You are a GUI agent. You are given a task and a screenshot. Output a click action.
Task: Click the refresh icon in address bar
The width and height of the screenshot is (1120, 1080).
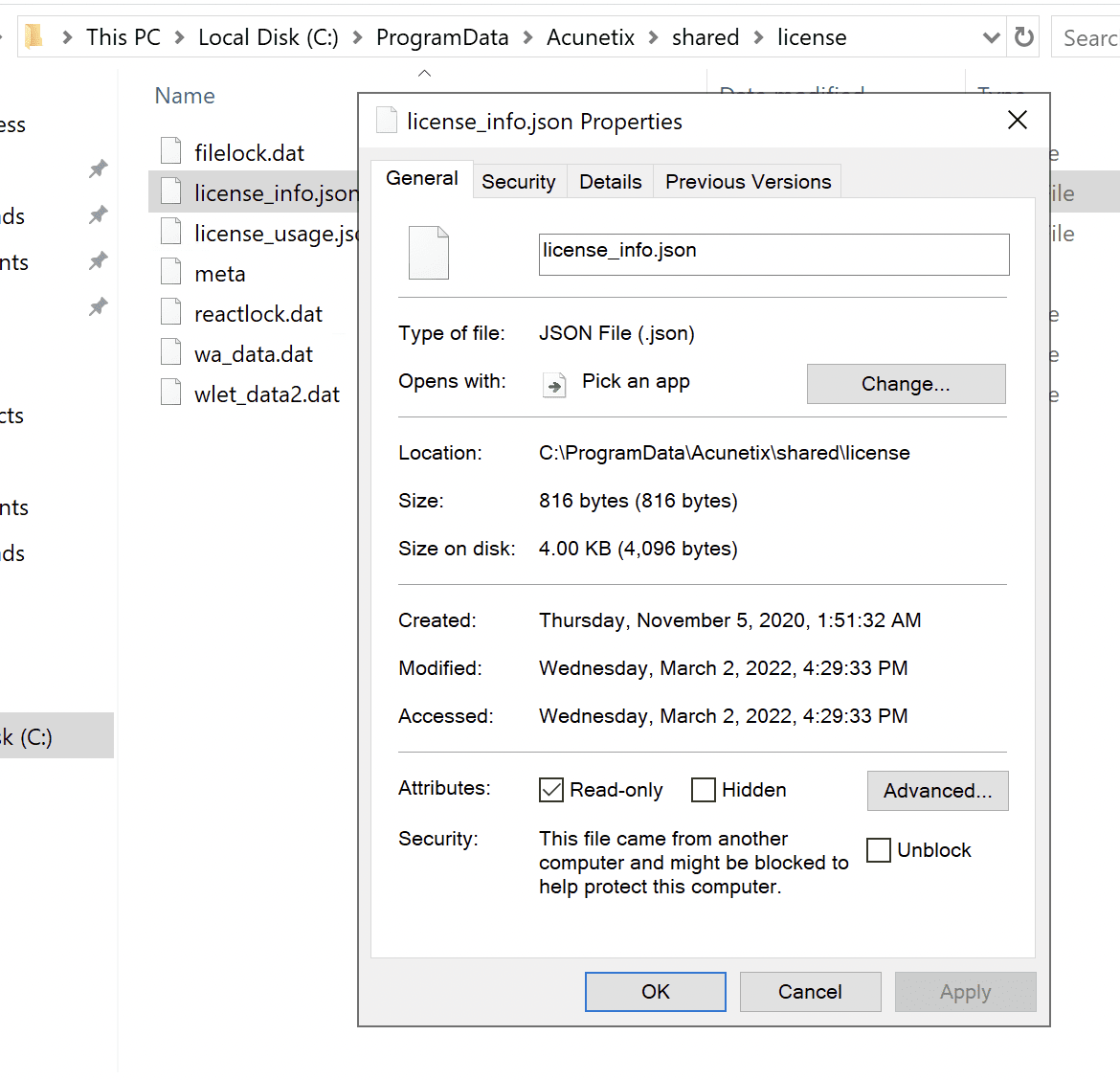click(1024, 37)
